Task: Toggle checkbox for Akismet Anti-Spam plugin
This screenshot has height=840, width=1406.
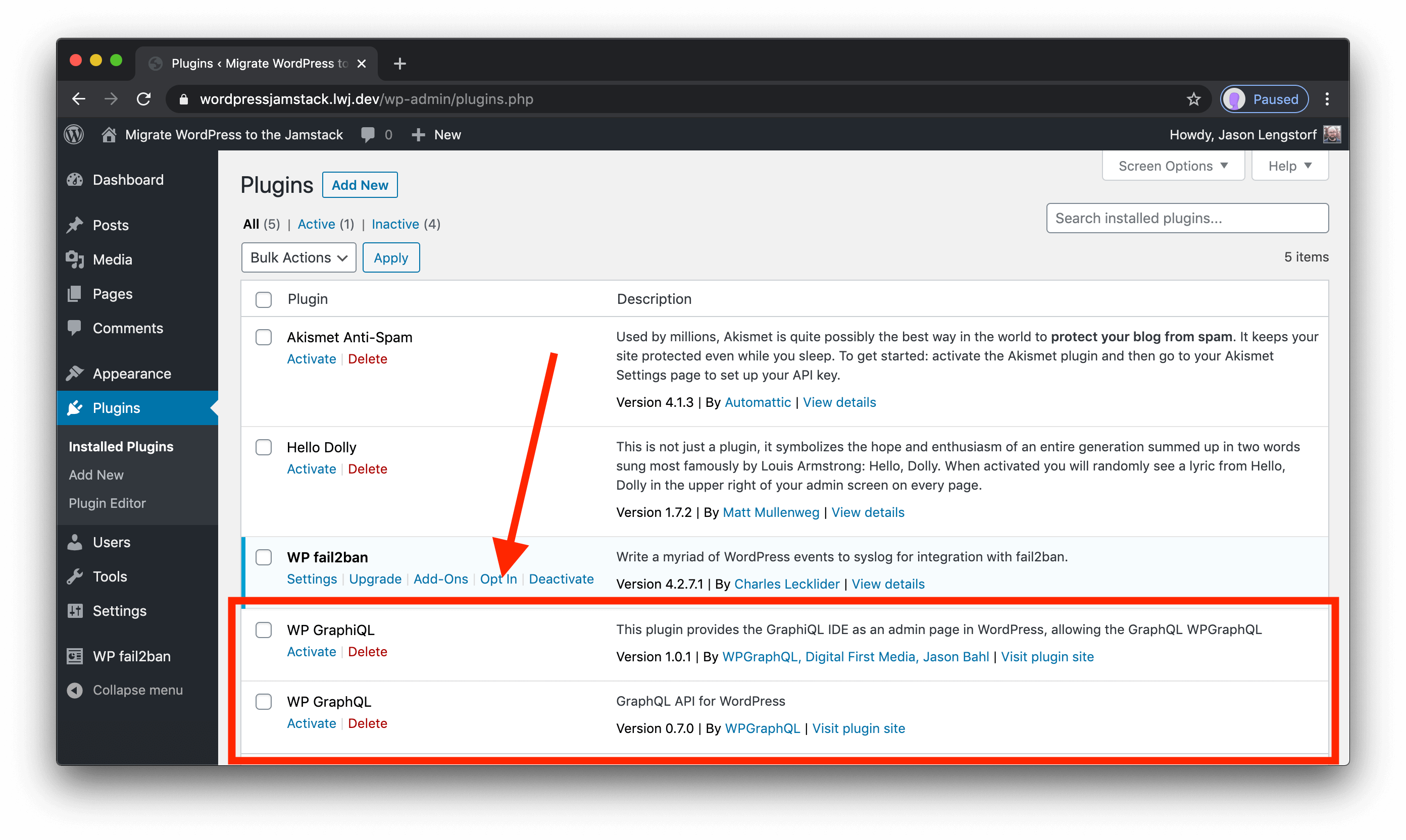Action: pos(263,336)
